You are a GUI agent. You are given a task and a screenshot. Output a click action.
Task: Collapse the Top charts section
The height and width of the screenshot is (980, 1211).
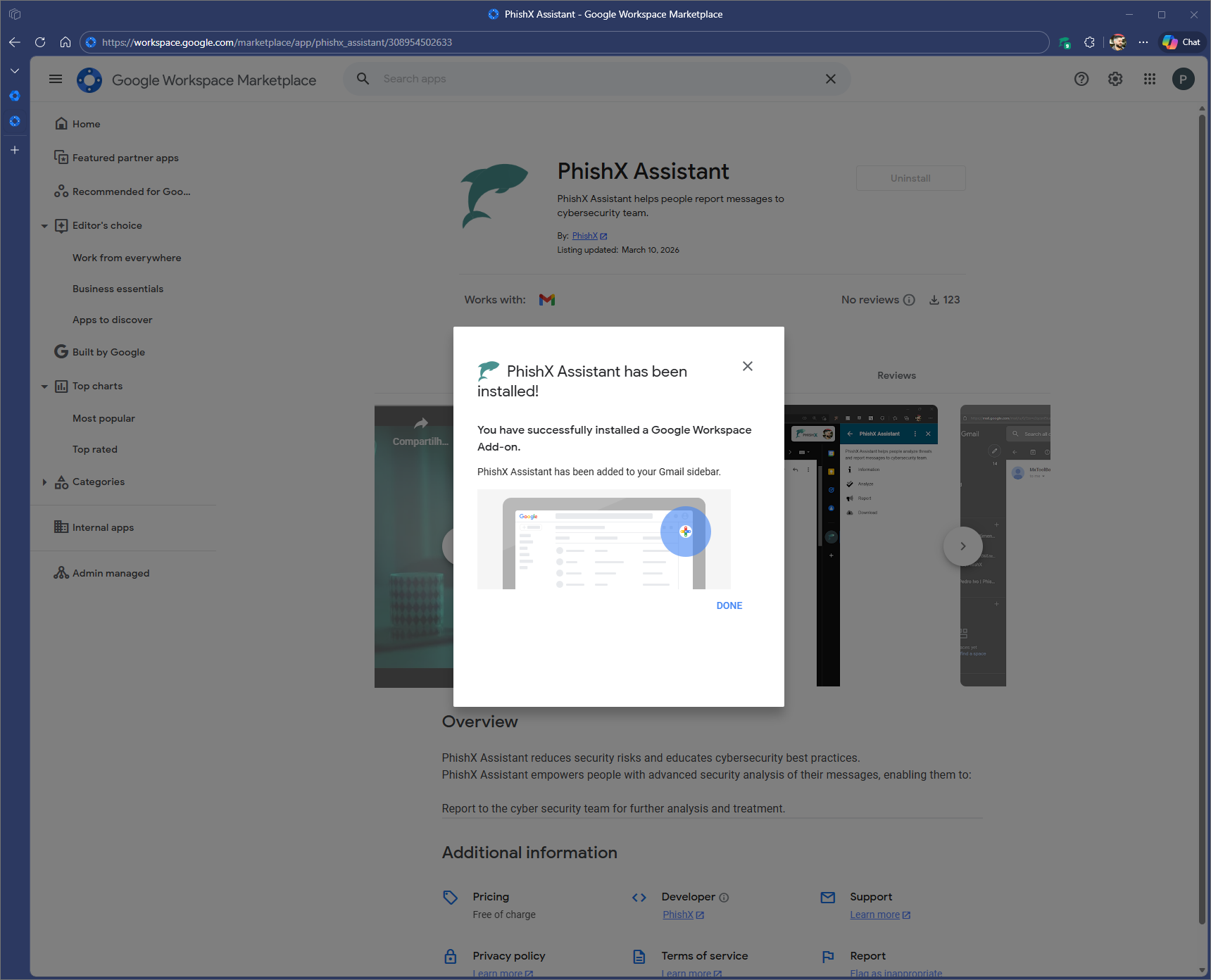[x=44, y=387]
